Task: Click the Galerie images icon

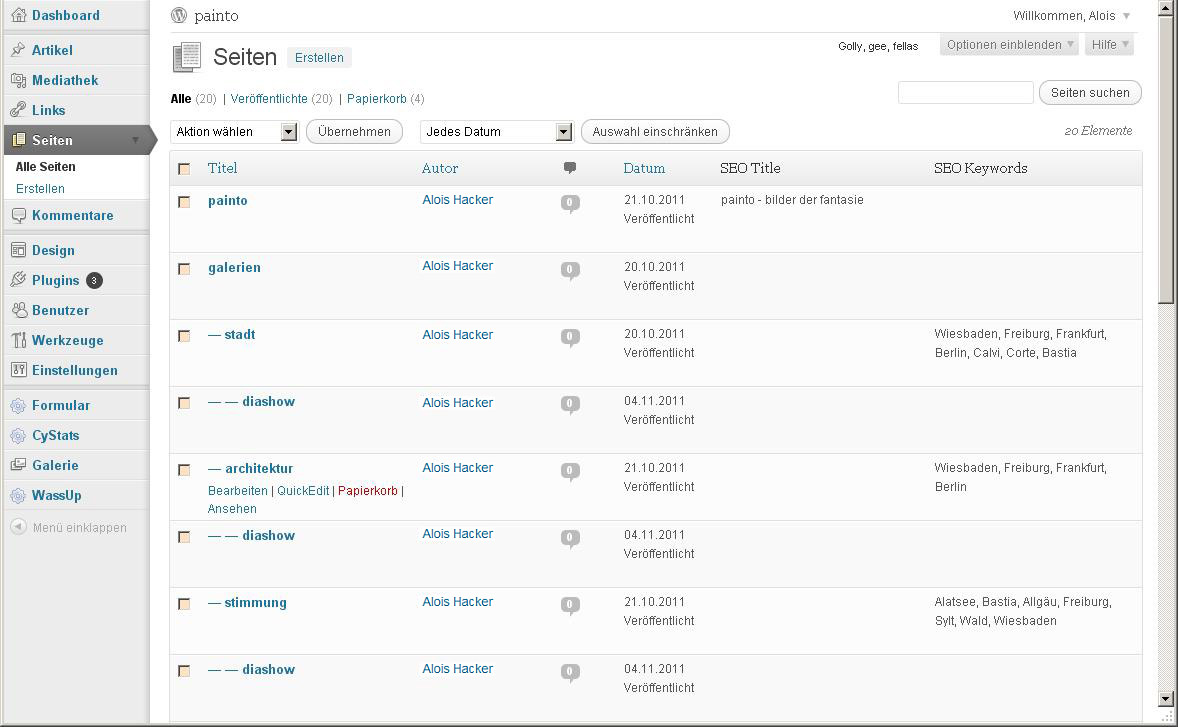Action: [19, 466]
